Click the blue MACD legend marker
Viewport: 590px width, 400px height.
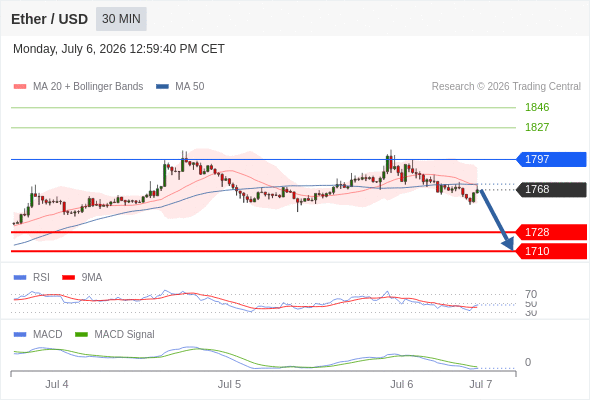[x=20, y=335]
